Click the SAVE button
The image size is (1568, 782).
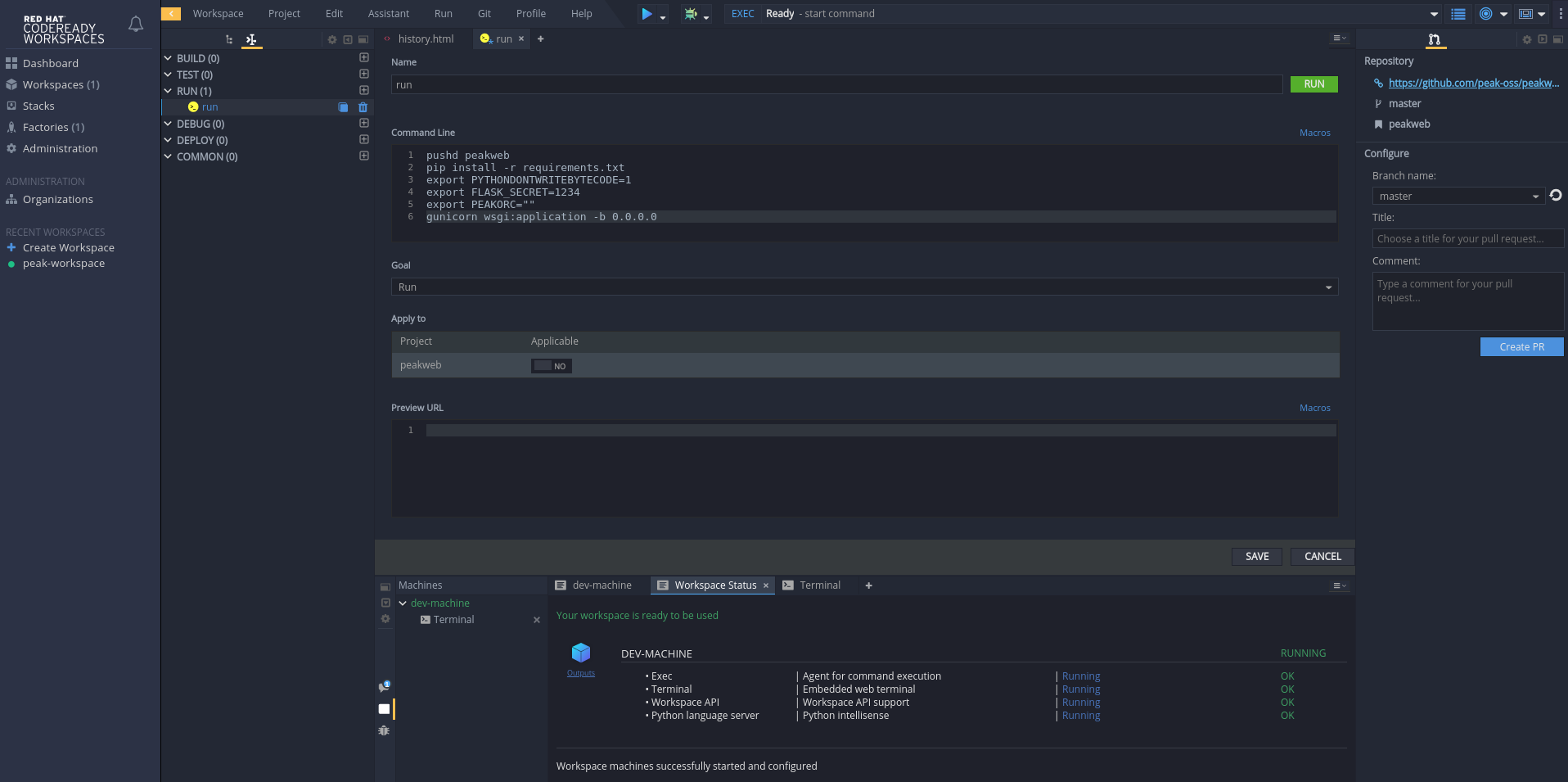1257,557
